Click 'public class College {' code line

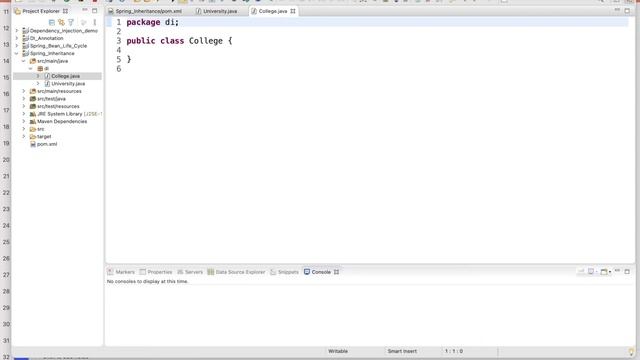coord(179,41)
